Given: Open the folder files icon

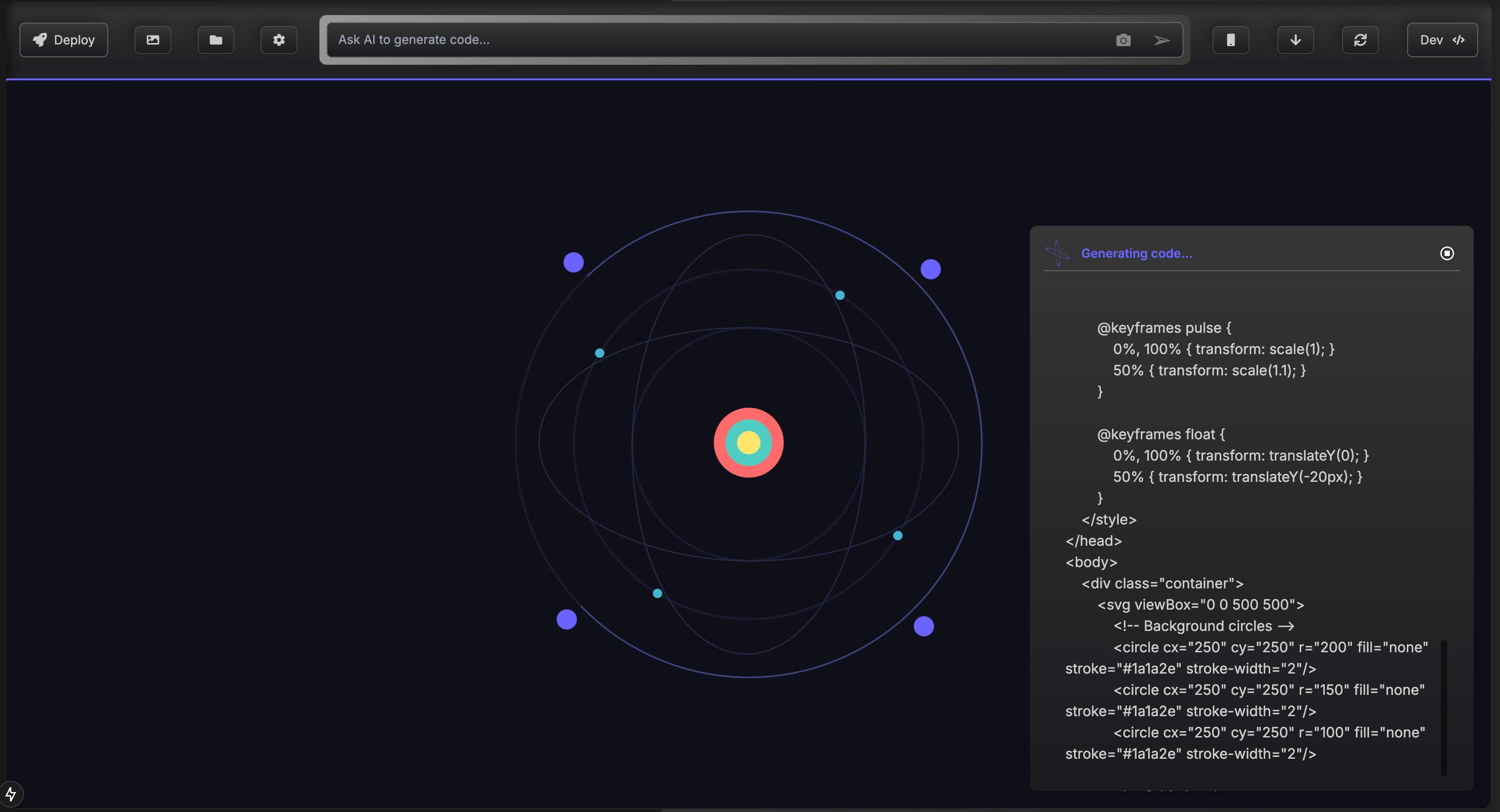Looking at the screenshot, I should 215,39.
